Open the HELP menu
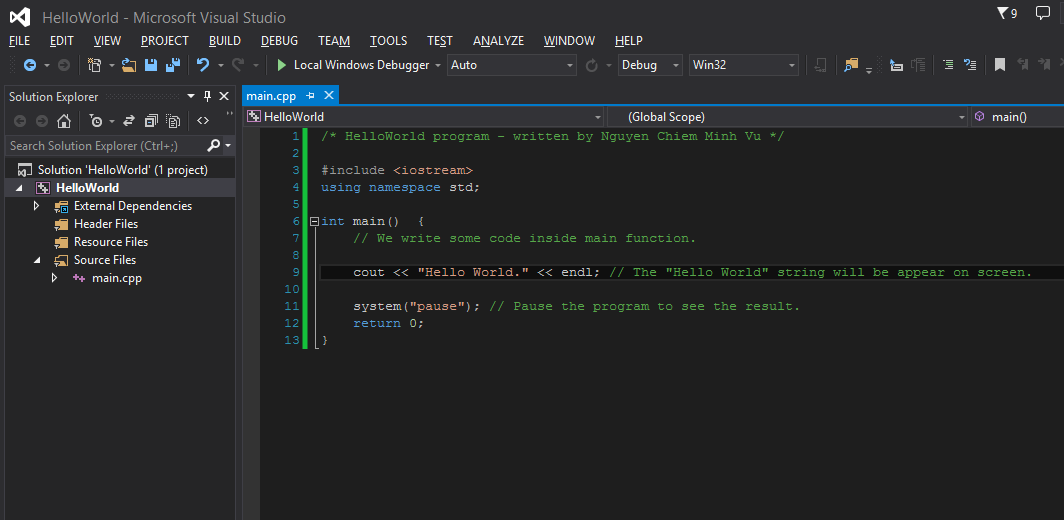This screenshot has width=1064, height=520. point(628,41)
